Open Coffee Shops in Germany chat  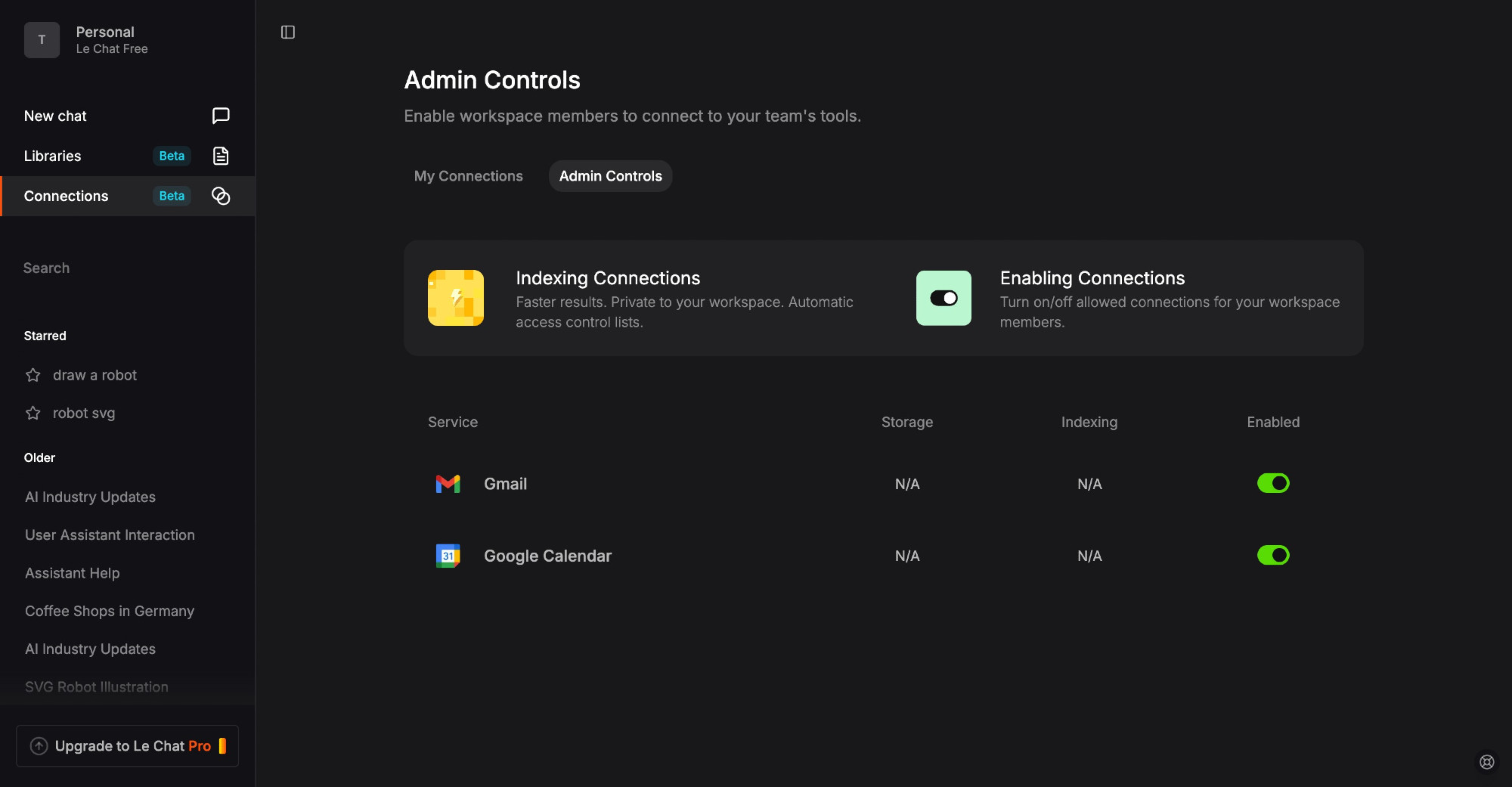tap(110, 611)
